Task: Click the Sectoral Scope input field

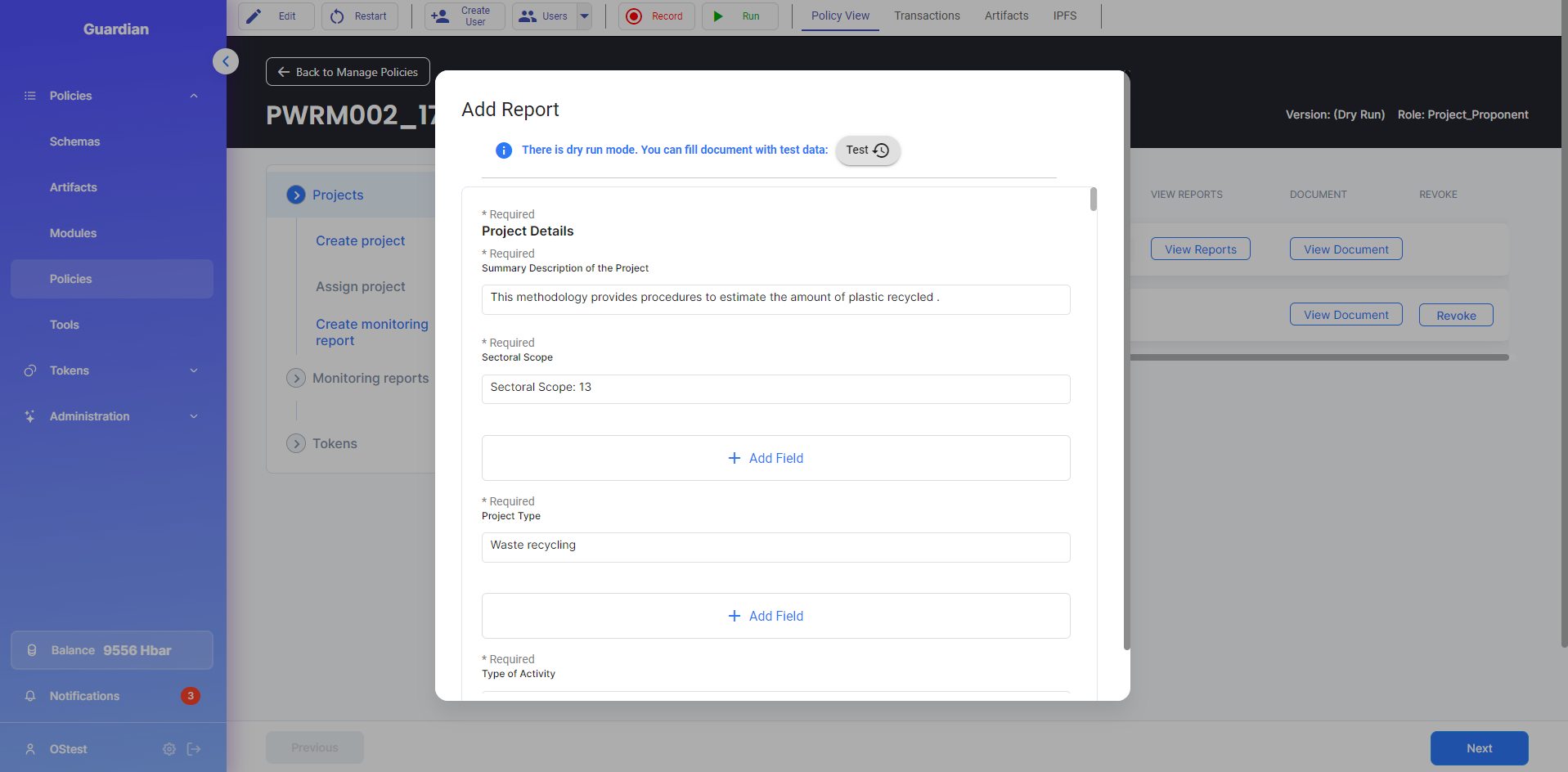Action: click(775, 388)
